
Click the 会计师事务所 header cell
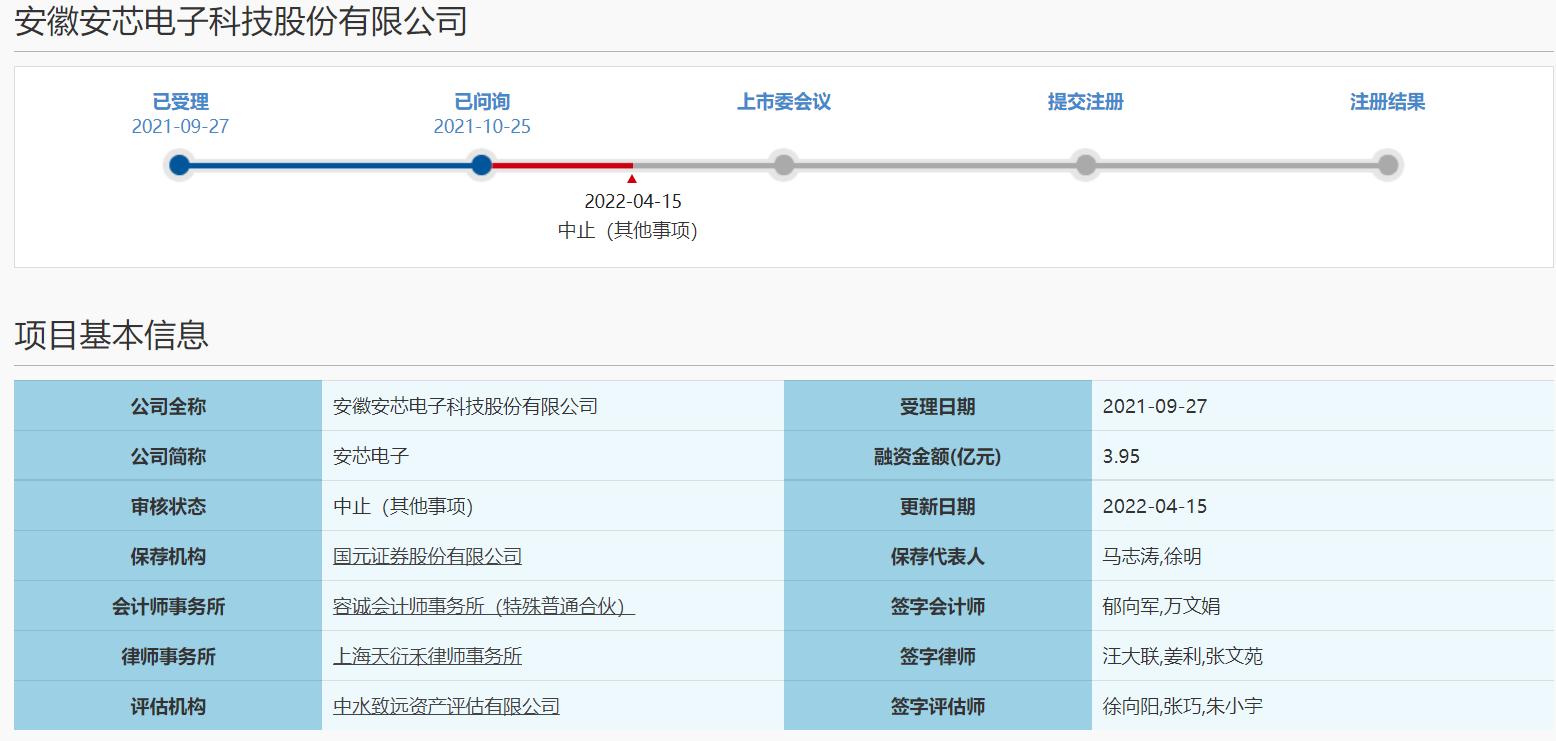(168, 606)
